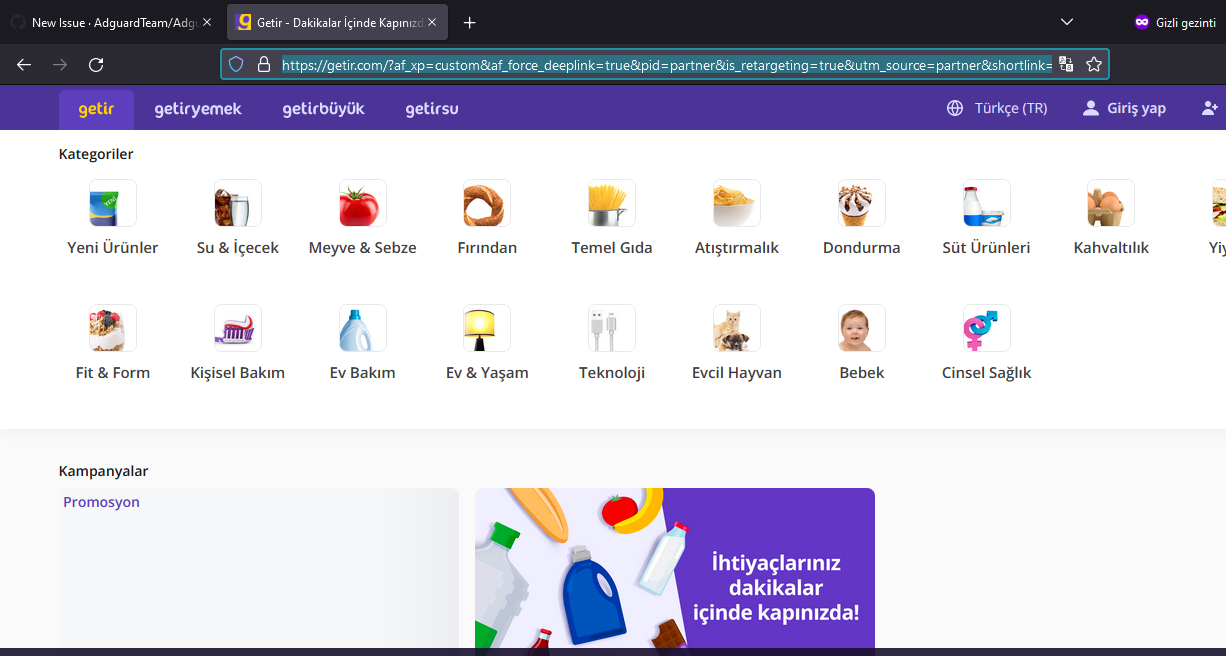The width and height of the screenshot is (1226, 656).
Task: Open the Promosyon link under Kampanyalar
Action: [101, 502]
